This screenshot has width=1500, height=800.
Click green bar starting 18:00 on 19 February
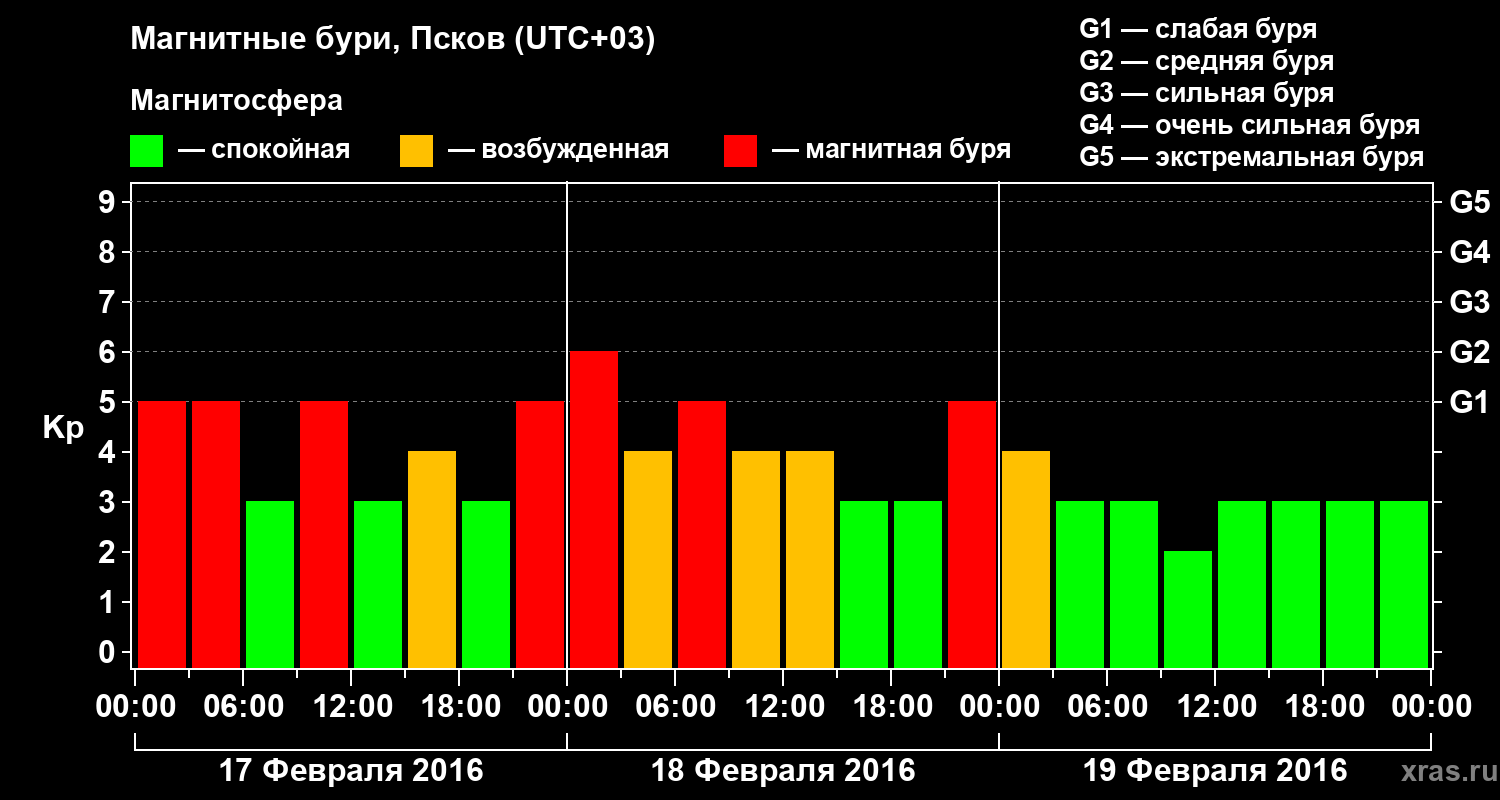tap(1350, 585)
